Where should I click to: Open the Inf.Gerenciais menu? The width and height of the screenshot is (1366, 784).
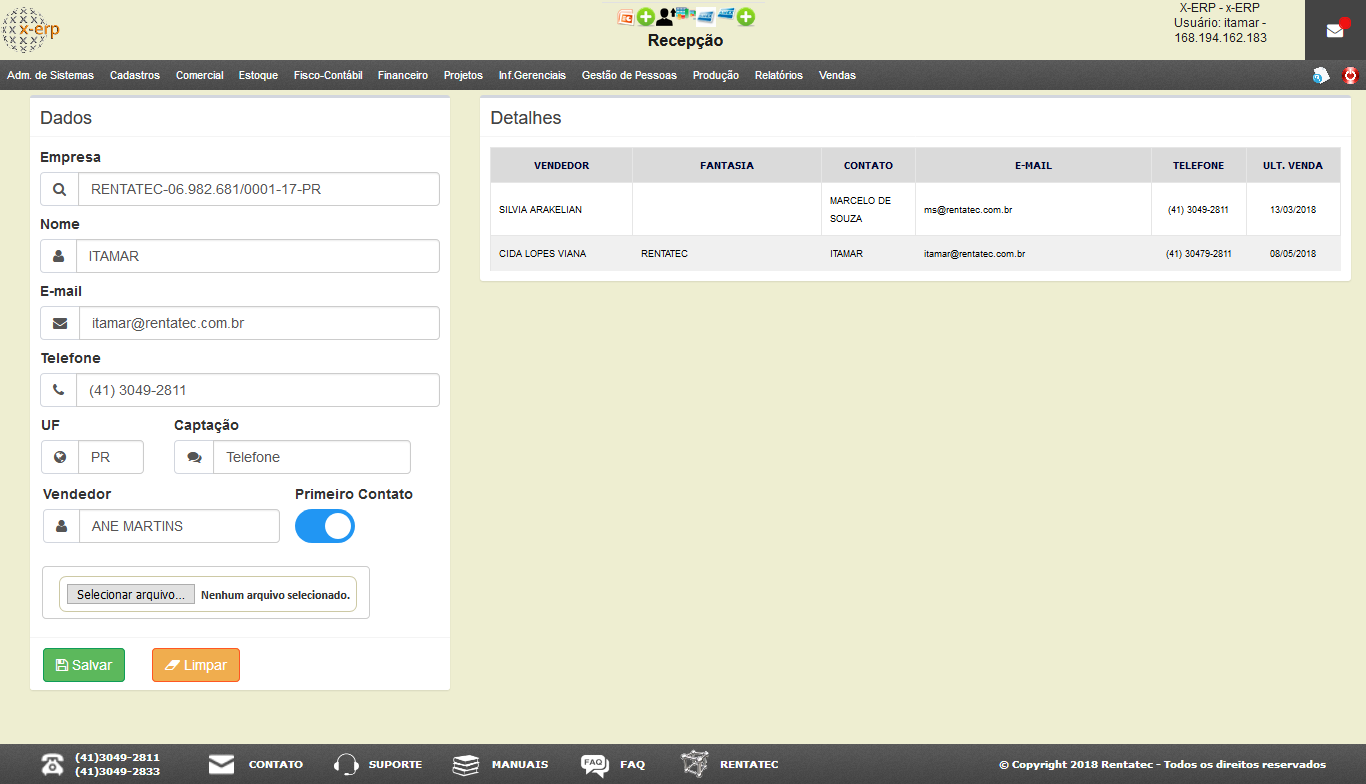532,75
